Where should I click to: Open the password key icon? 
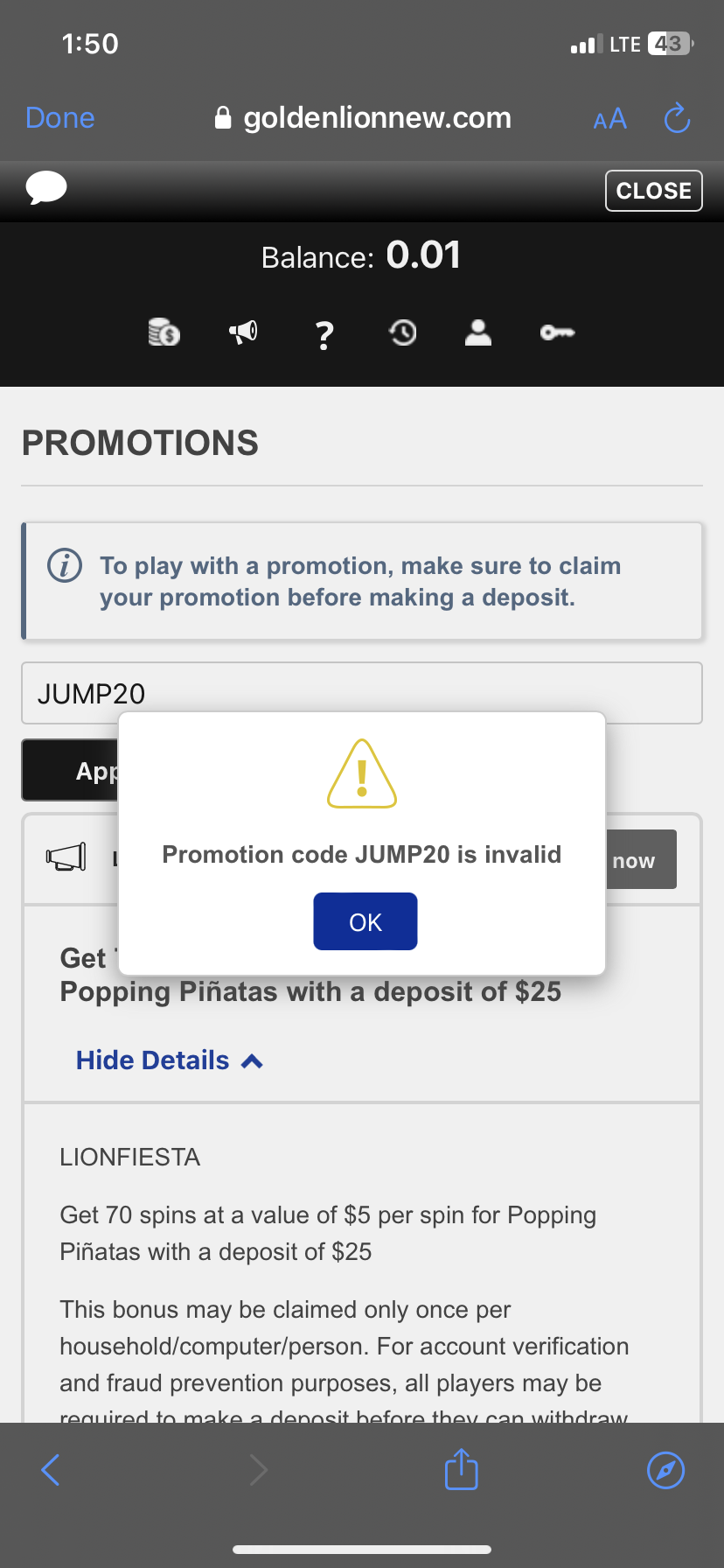[x=557, y=332]
